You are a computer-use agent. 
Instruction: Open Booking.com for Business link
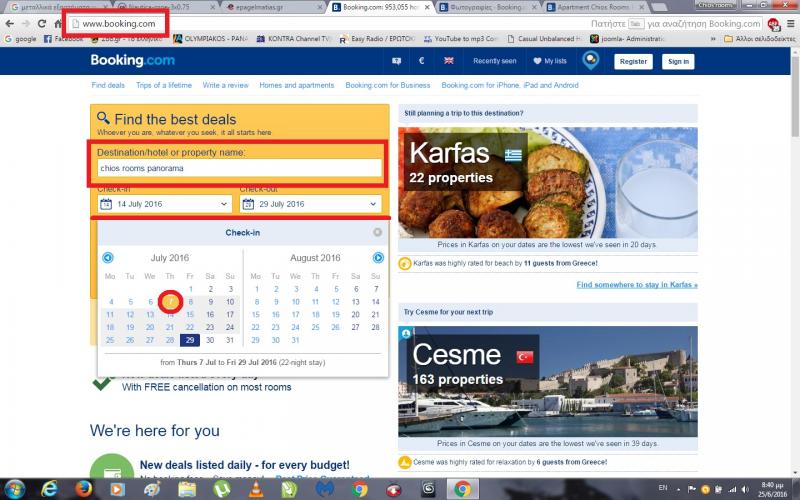(388, 85)
